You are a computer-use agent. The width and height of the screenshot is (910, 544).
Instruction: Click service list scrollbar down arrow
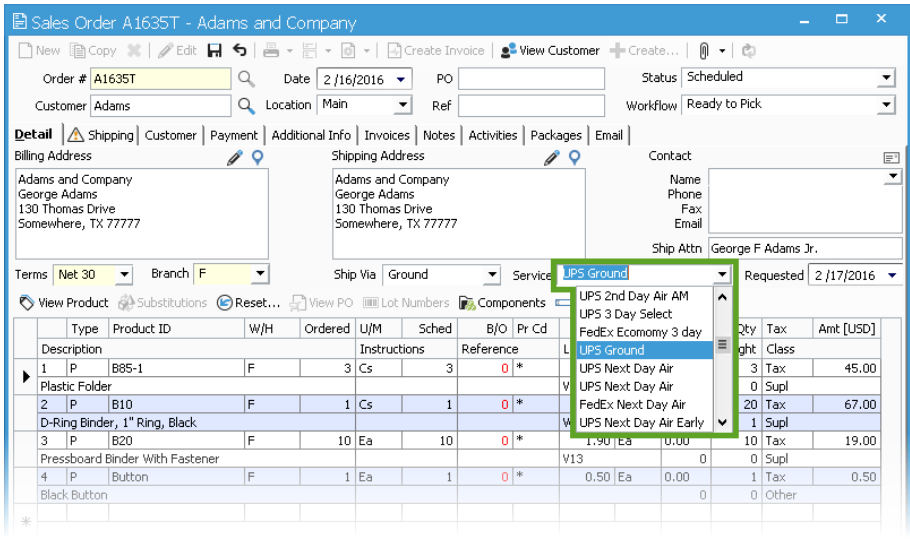(723, 423)
